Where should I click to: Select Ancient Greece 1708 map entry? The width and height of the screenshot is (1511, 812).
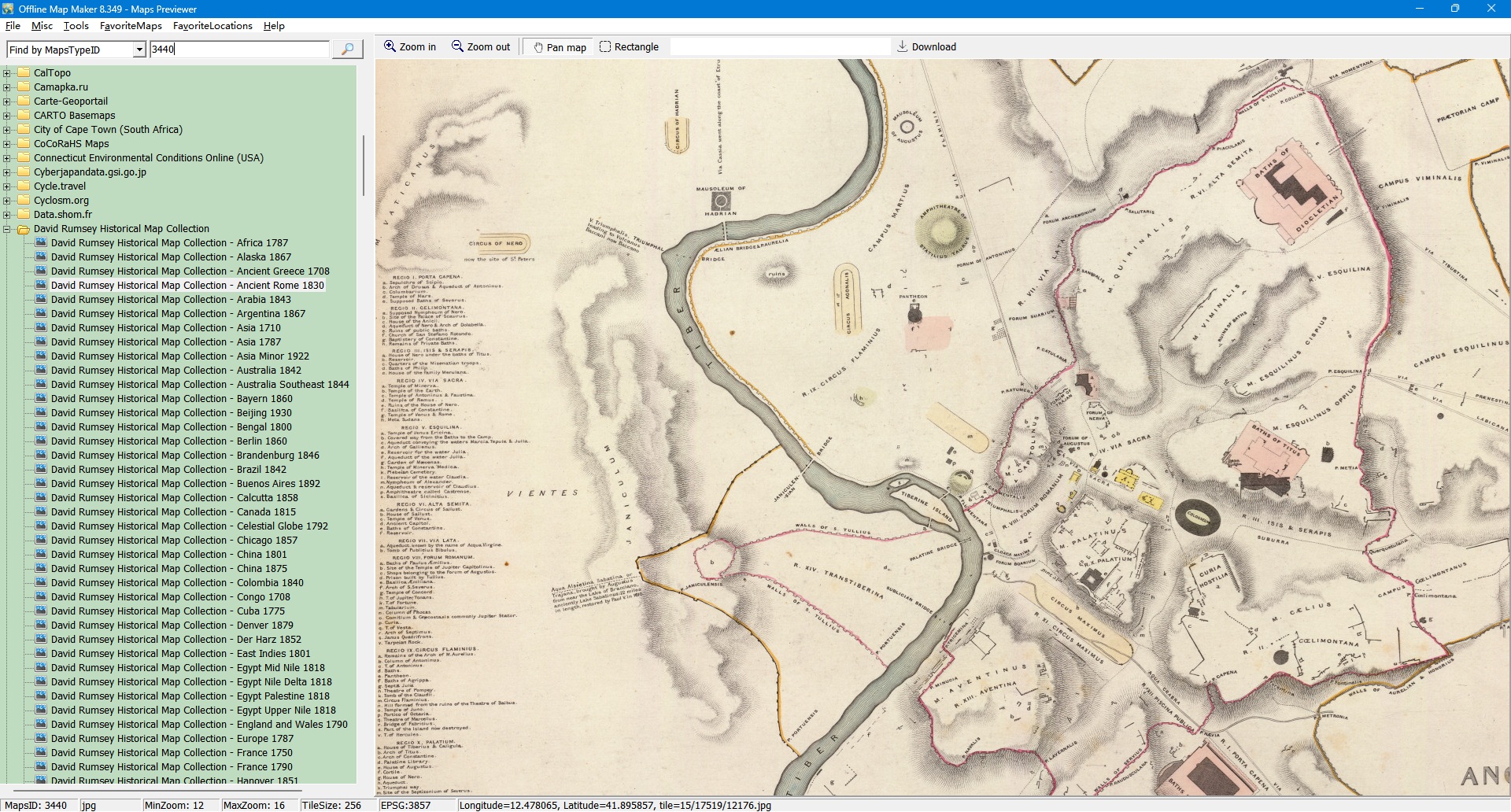click(x=190, y=271)
